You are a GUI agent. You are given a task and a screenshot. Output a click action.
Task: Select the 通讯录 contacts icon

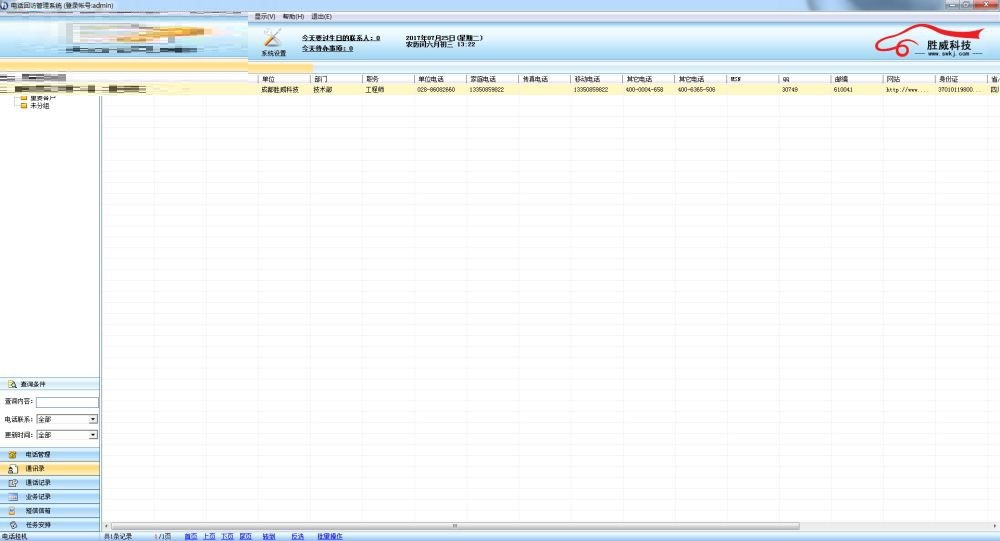pos(13,468)
